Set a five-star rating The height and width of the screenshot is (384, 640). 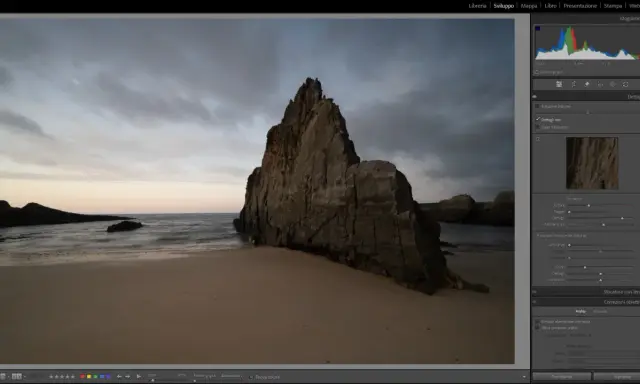pyautogui.click(x=73, y=377)
